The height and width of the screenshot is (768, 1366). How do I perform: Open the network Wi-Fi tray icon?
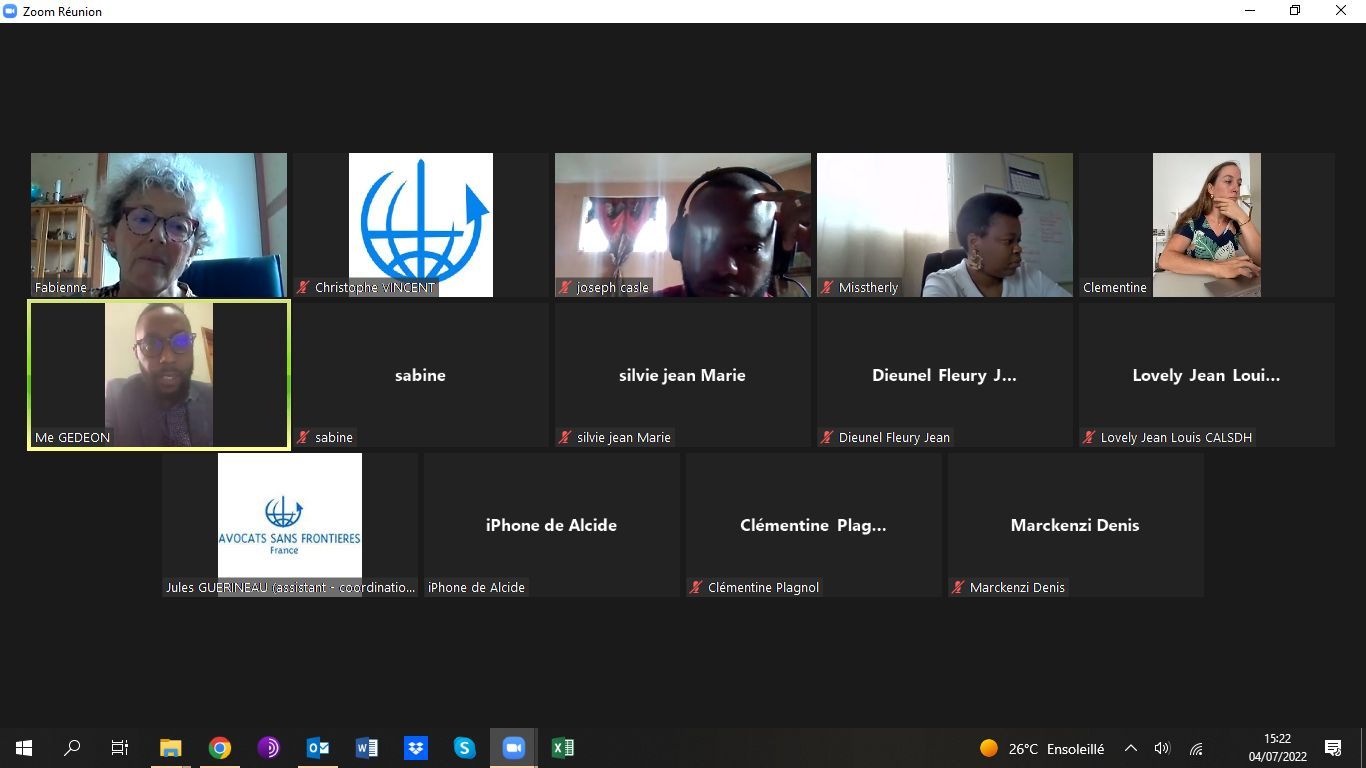1196,748
